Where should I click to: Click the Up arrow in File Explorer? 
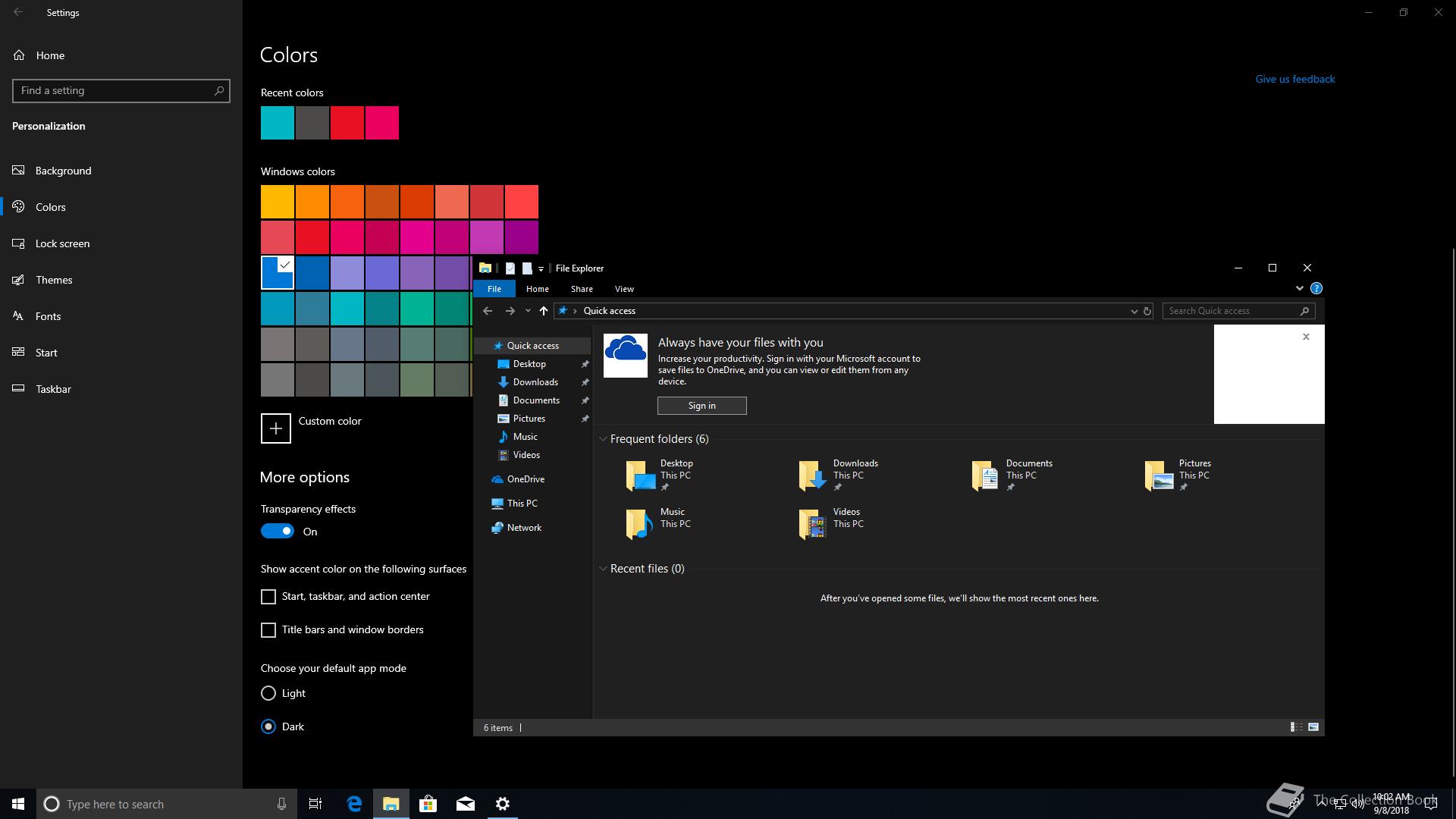[x=543, y=311]
